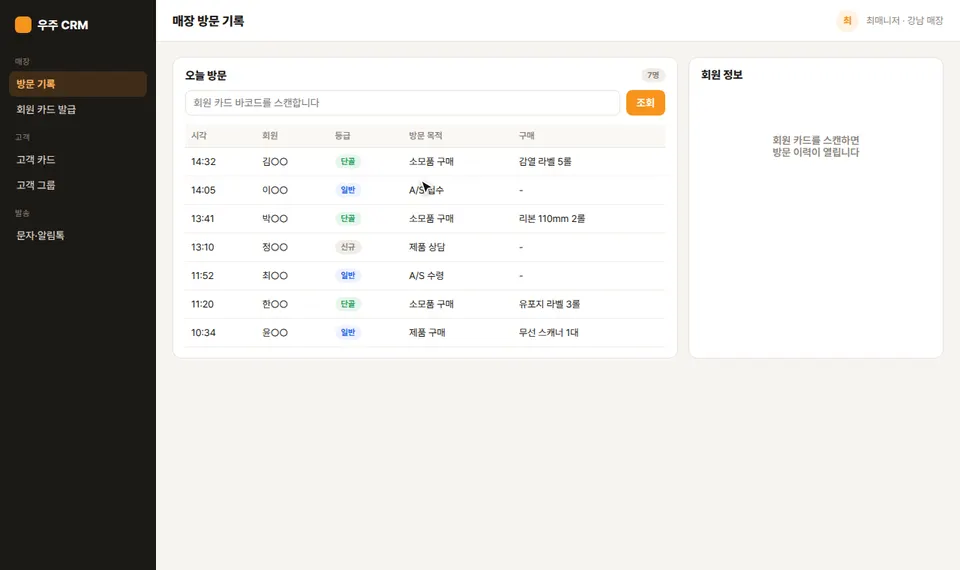Go to 고객 카드 page

[78, 160]
